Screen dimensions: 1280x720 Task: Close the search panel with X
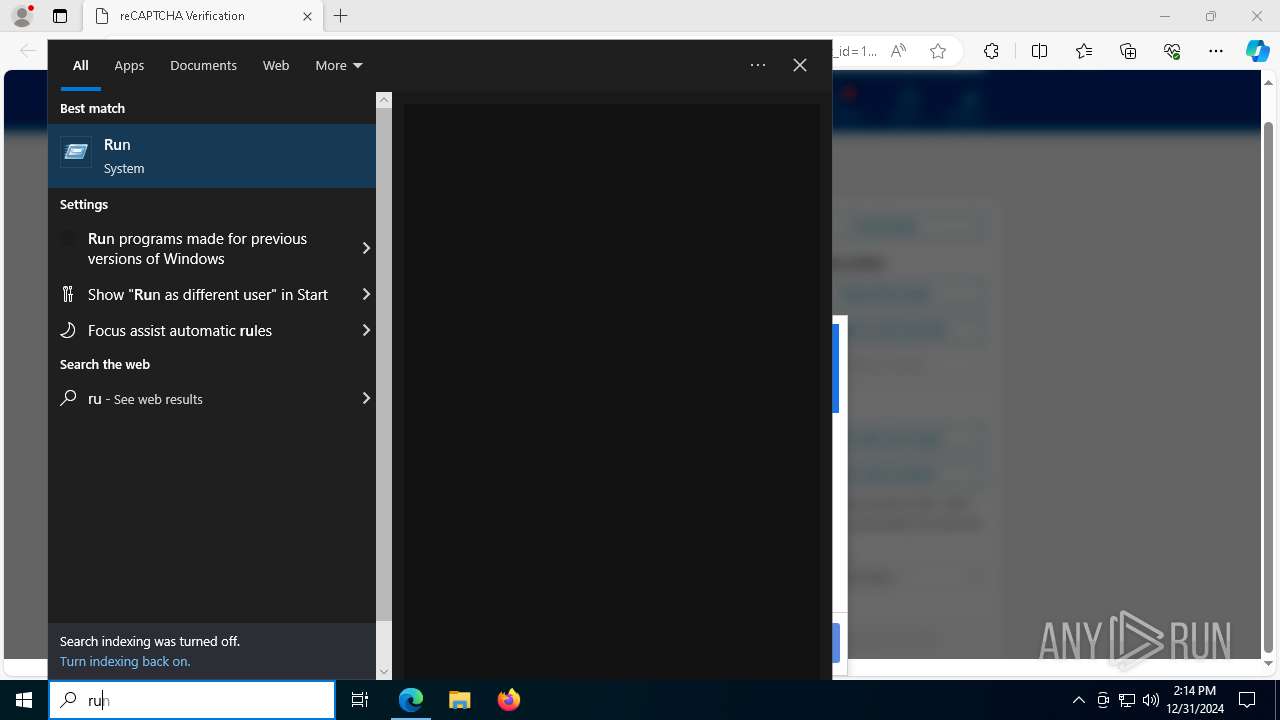click(800, 65)
